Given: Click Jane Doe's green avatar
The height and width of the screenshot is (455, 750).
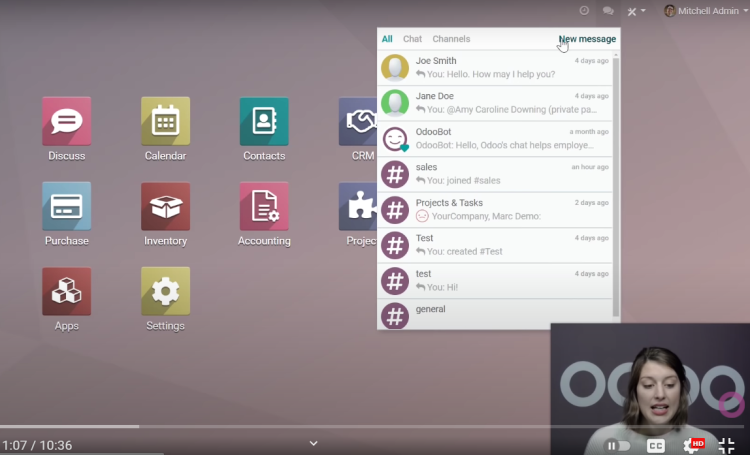Looking at the screenshot, I should click(395, 103).
